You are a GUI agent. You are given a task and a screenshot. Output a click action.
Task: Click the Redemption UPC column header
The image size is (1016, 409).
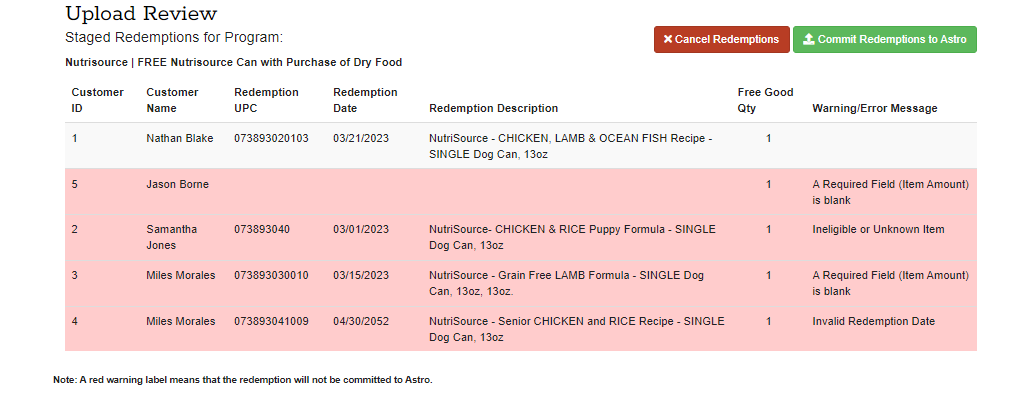(266, 100)
